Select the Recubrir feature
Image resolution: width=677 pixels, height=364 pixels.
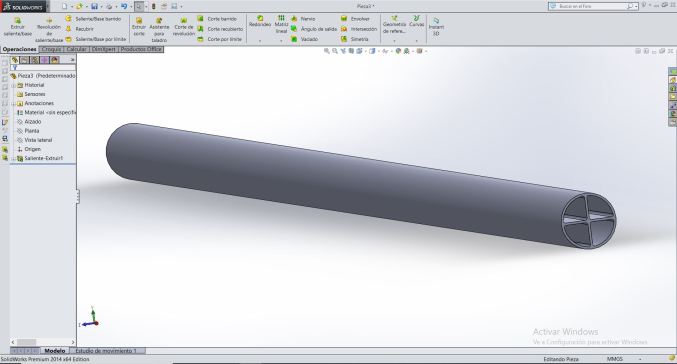(x=80, y=29)
